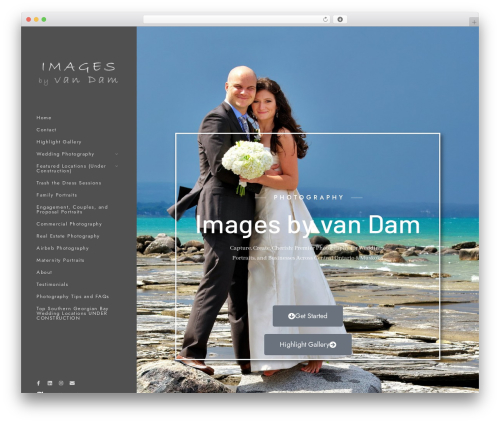Click the 'Images by van Dam' headline
Image resolution: width=500 pixels, height=423 pixels.
(307, 225)
